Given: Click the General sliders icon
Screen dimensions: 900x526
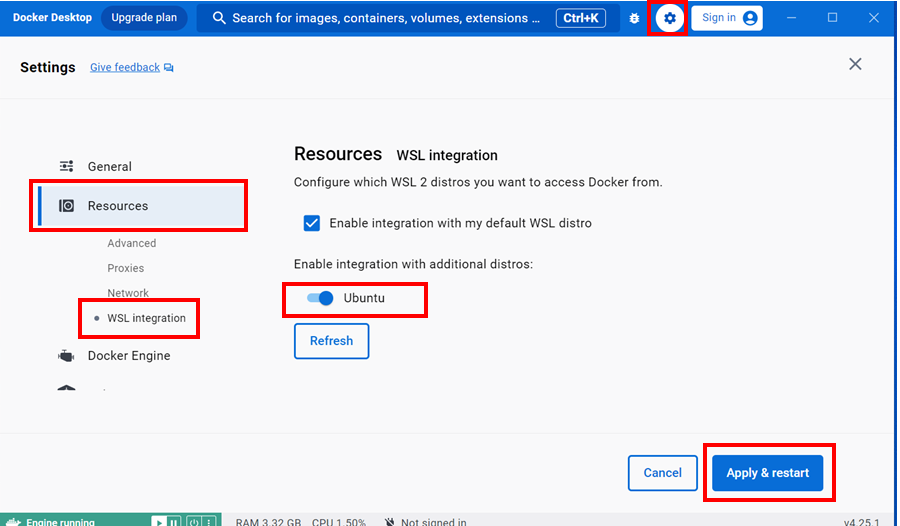Looking at the screenshot, I should click(x=67, y=167).
